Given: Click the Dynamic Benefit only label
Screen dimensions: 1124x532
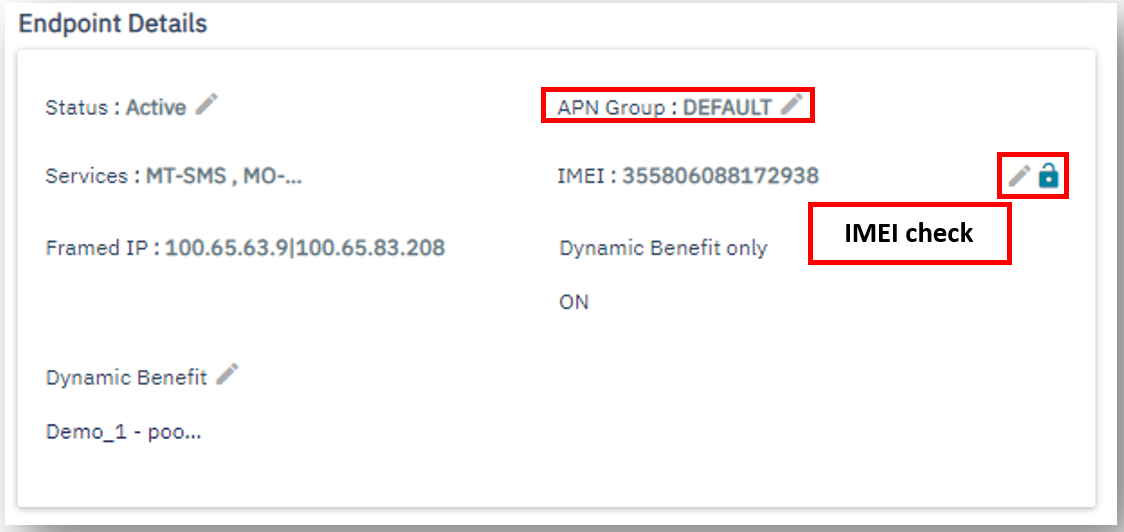Looking at the screenshot, I should point(663,248).
